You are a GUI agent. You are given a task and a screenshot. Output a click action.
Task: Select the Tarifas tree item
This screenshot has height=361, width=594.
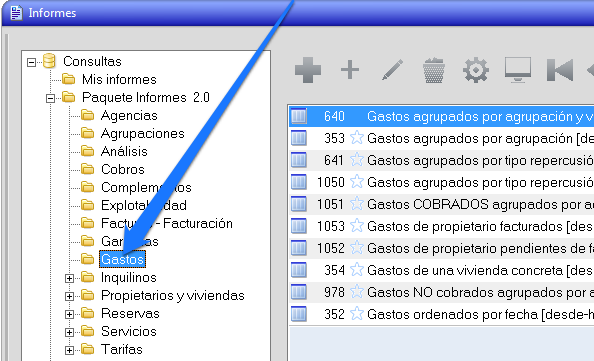pos(122,349)
